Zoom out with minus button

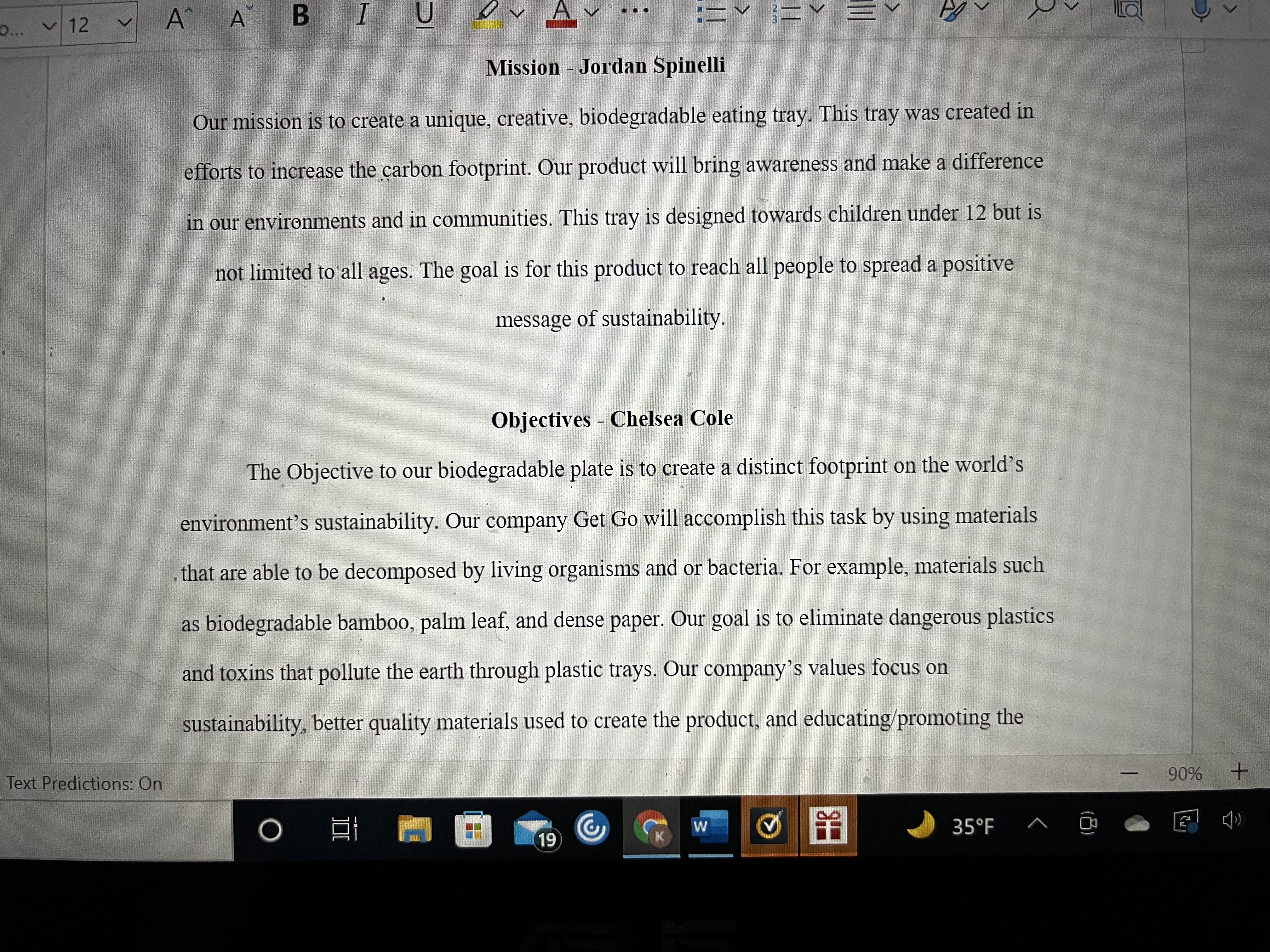[1129, 773]
